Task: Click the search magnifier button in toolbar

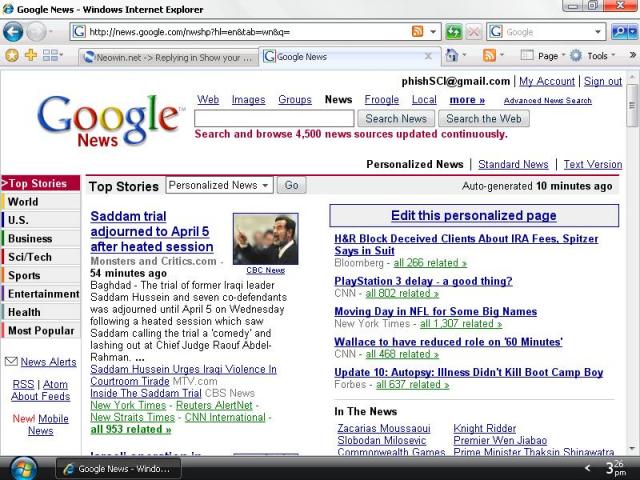Action: coord(619,31)
